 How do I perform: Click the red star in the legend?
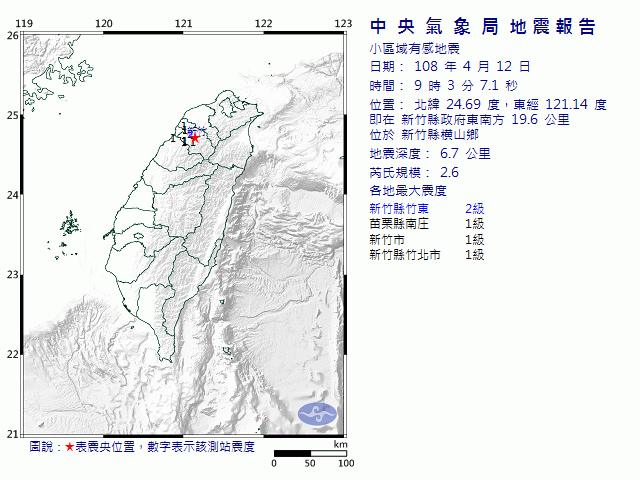click(x=69, y=447)
